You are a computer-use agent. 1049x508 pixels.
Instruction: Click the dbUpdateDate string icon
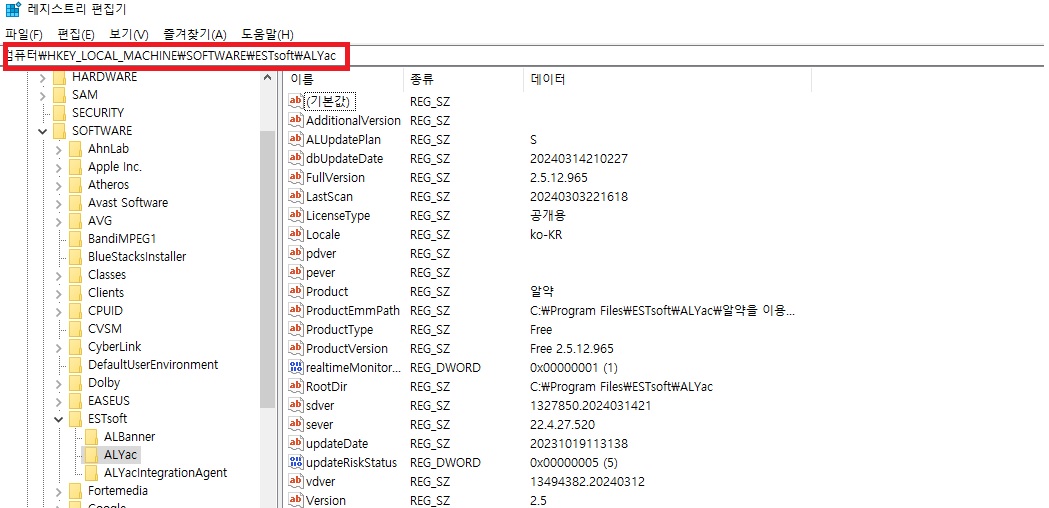[x=296, y=159]
